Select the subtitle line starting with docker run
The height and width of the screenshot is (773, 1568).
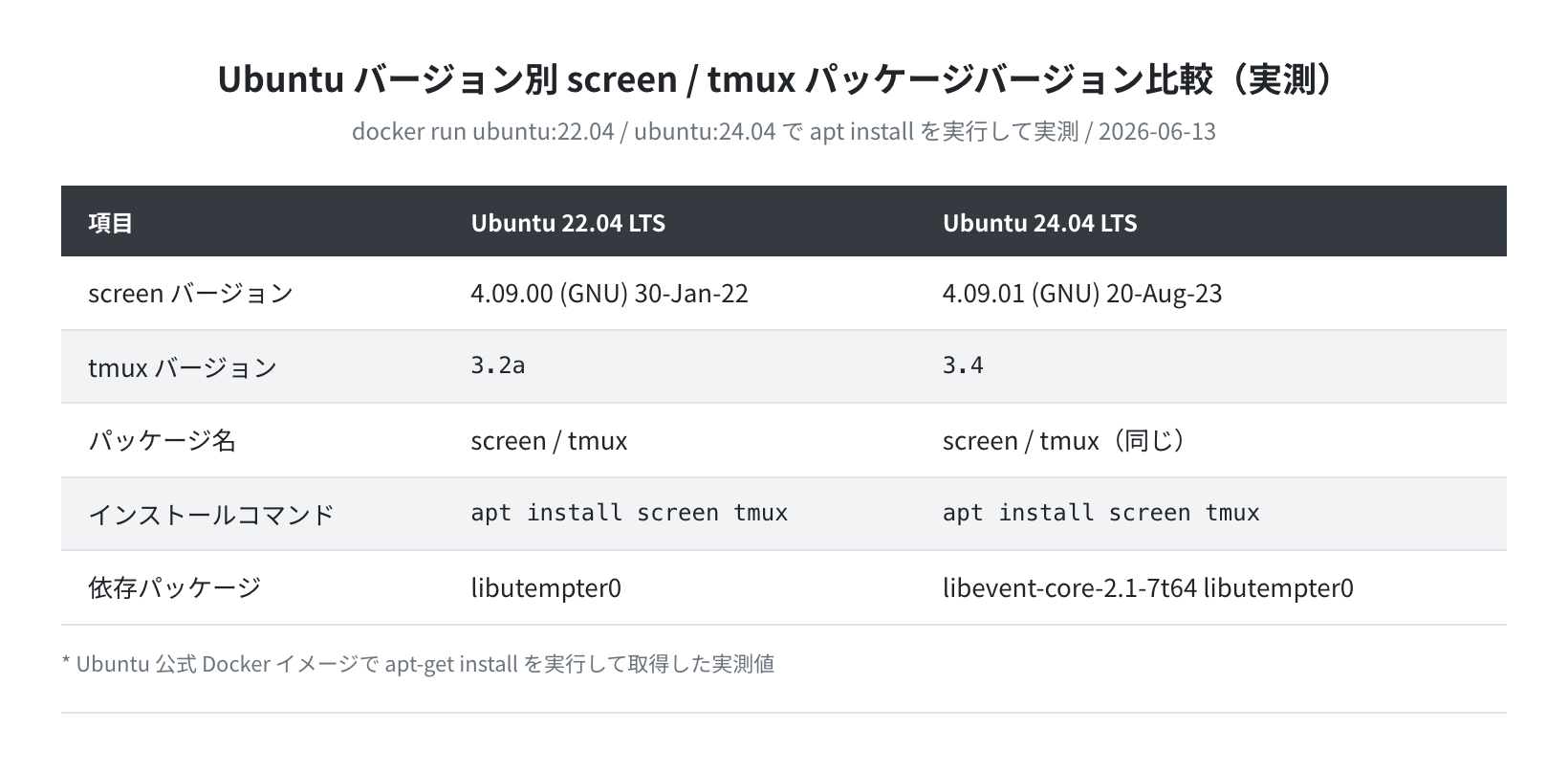tap(783, 131)
